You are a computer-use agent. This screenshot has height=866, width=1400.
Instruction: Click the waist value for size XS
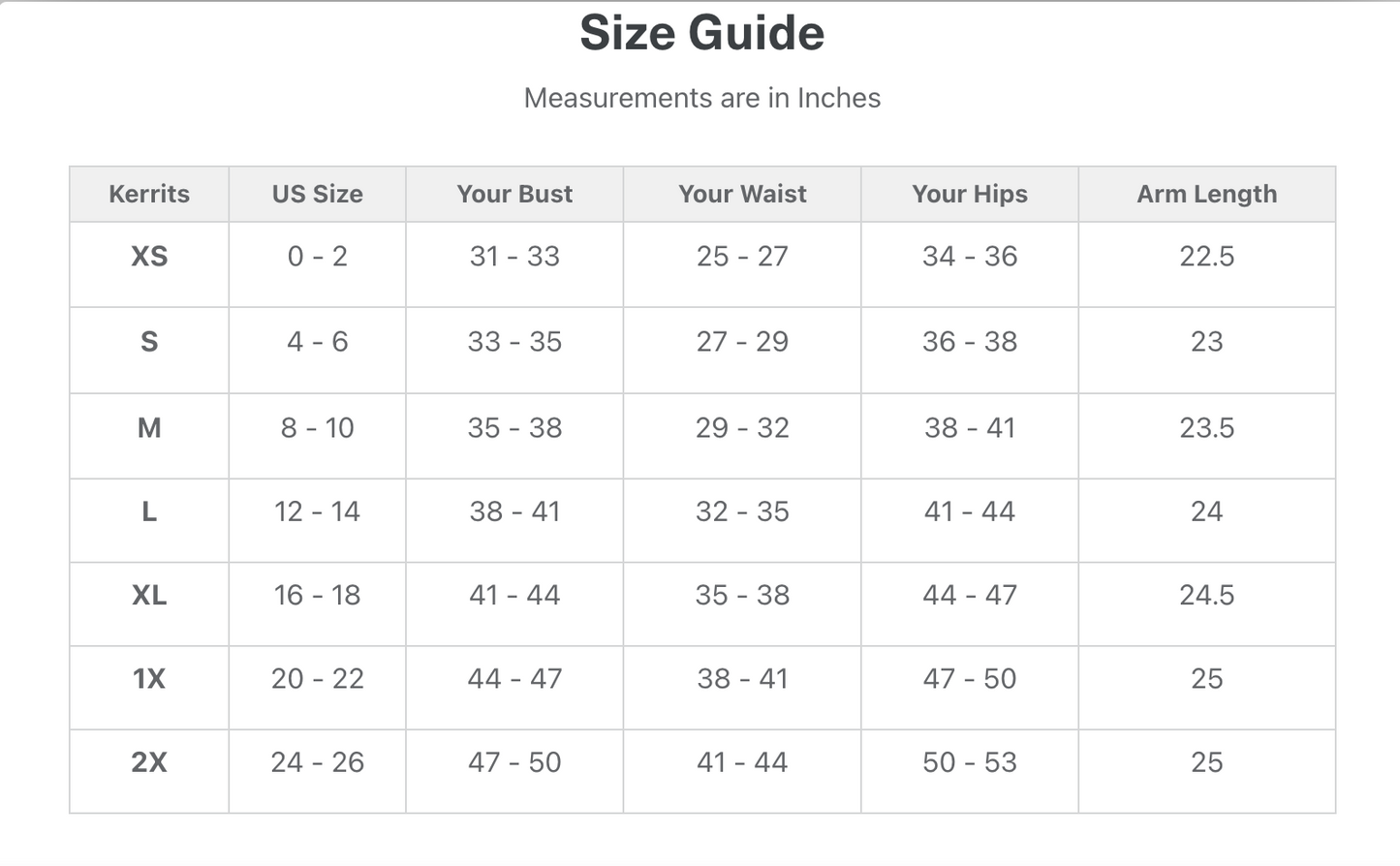(x=742, y=257)
